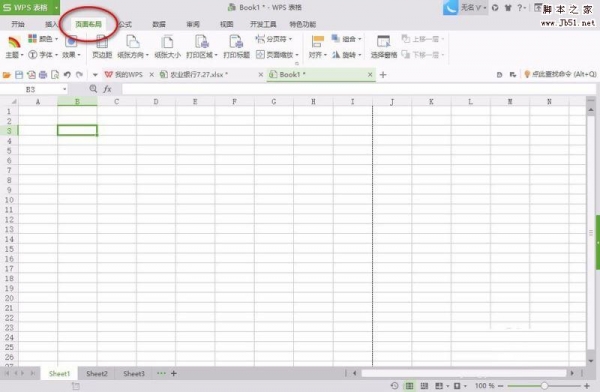
Task: Close the Book1 document tab
Action: (x=370, y=75)
